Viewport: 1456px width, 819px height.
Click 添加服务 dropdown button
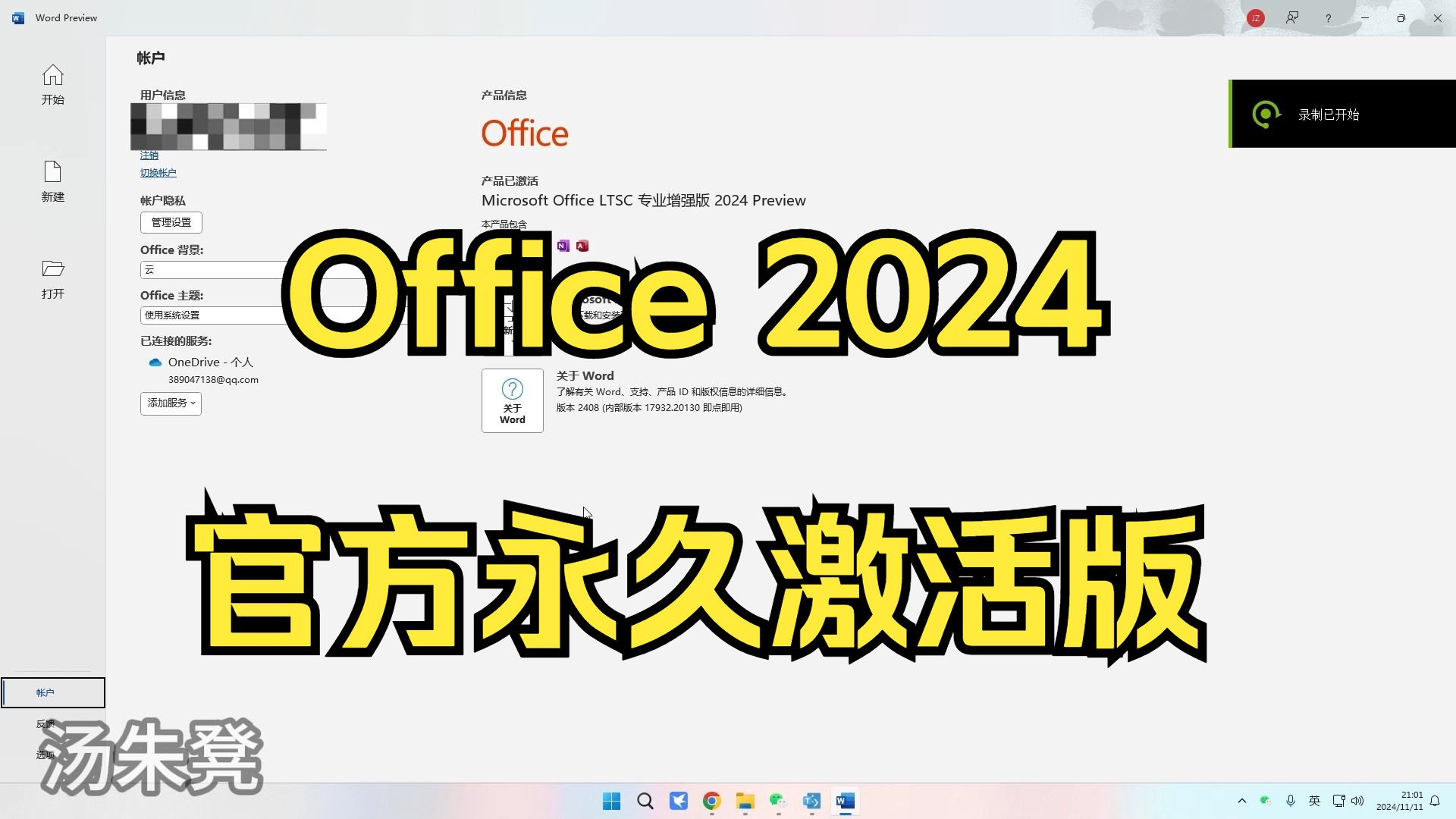click(x=170, y=402)
